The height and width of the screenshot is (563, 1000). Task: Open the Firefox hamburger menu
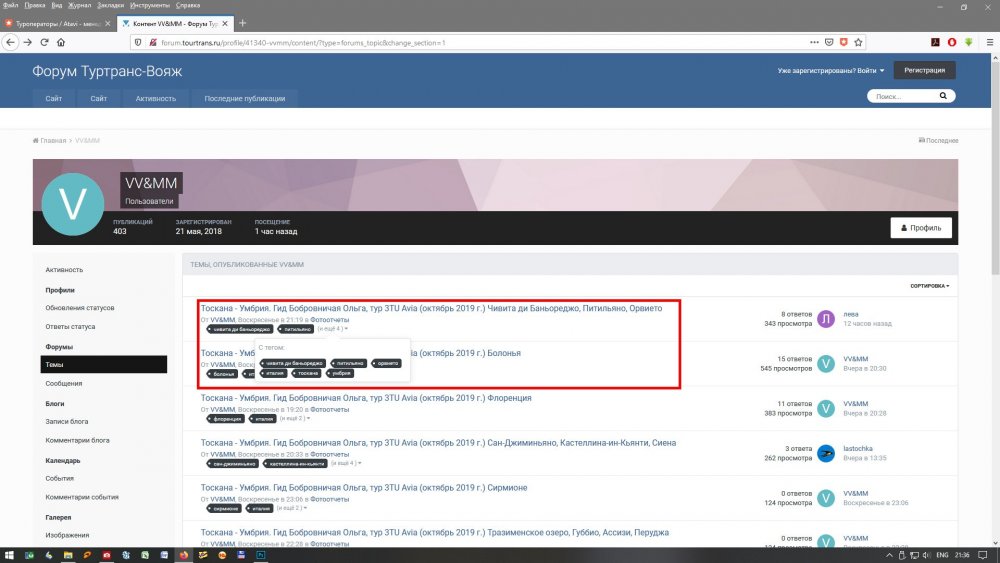(x=987, y=42)
